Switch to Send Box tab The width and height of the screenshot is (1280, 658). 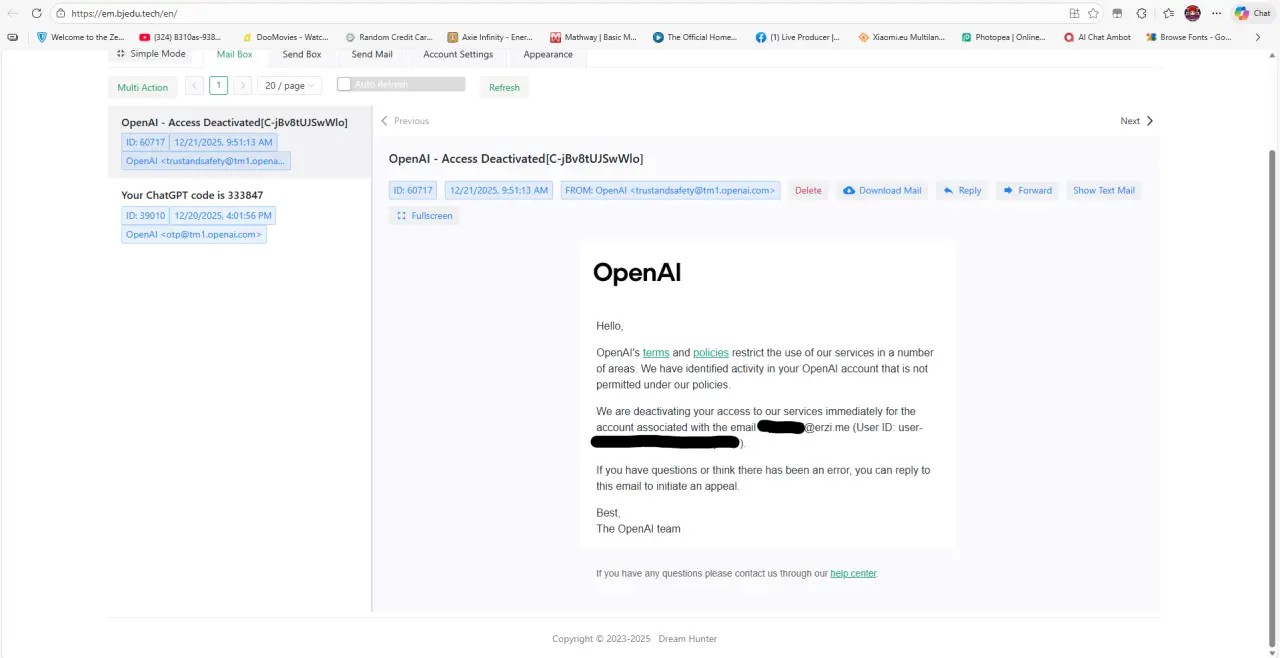302,54
